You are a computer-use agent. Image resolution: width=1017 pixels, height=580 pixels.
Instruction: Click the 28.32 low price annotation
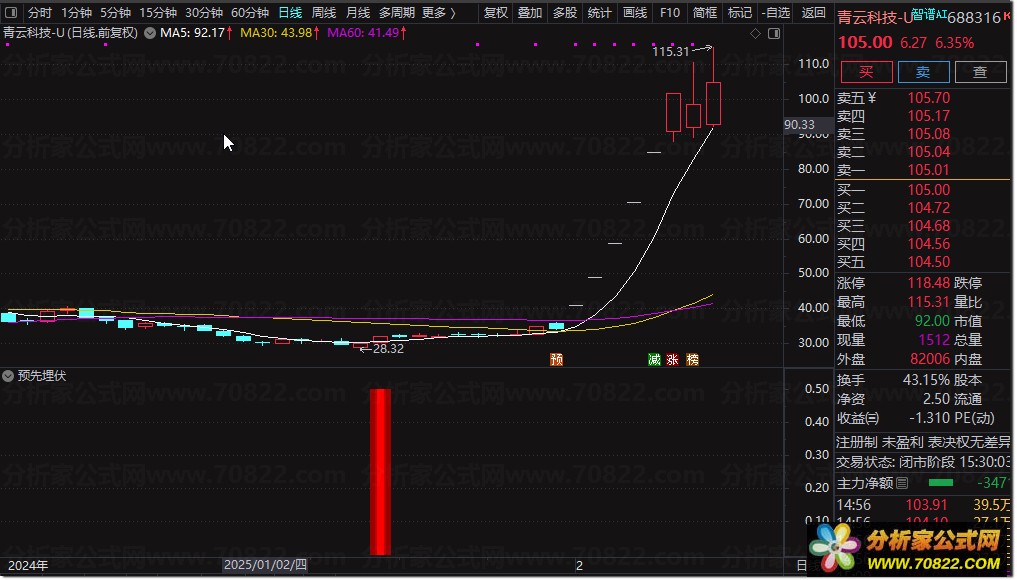(388, 349)
